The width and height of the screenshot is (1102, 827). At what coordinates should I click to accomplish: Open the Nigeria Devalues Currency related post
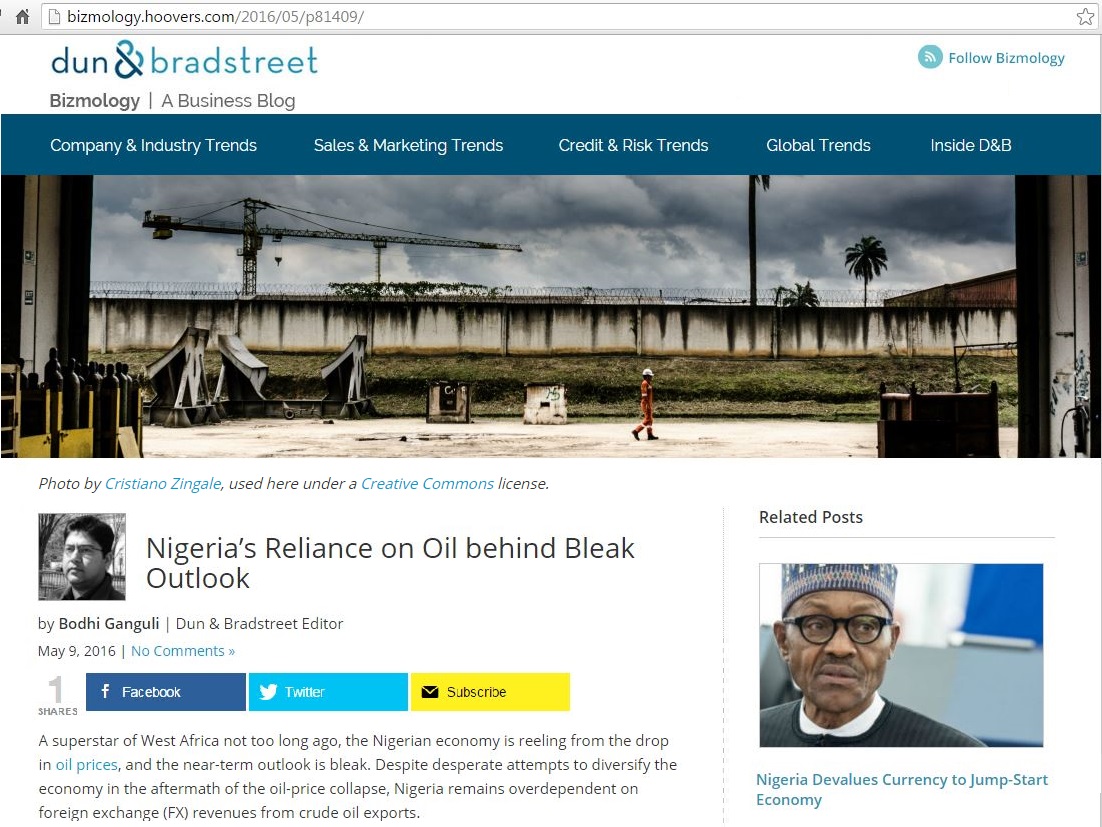coord(902,789)
